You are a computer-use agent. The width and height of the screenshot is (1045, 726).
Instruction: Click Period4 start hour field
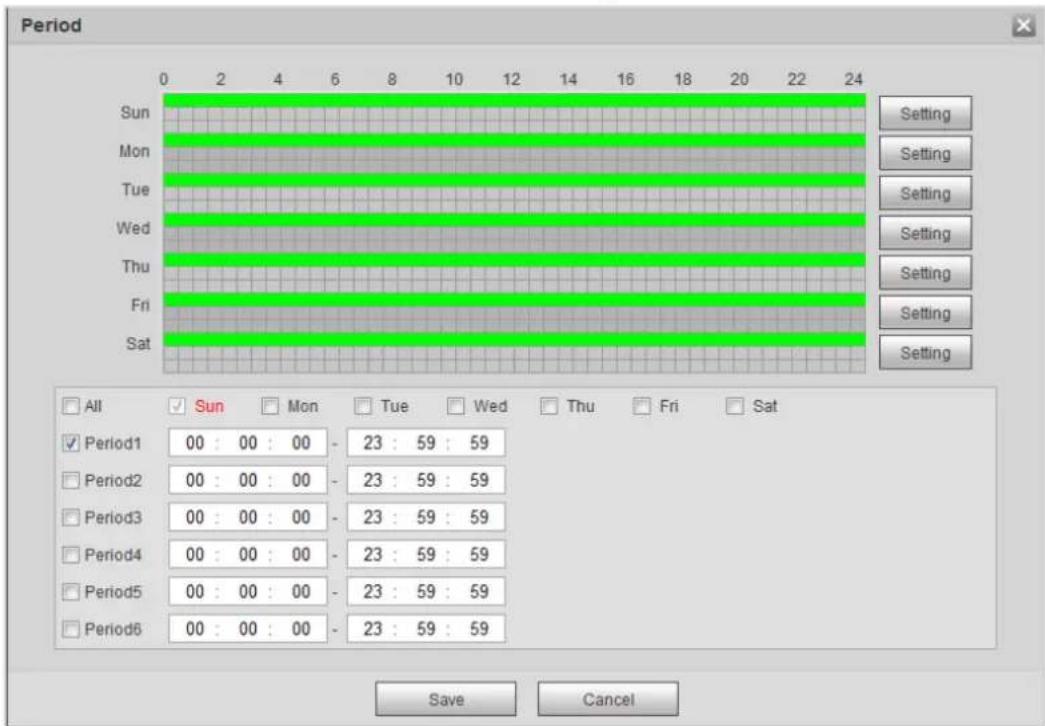click(x=195, y=555)
